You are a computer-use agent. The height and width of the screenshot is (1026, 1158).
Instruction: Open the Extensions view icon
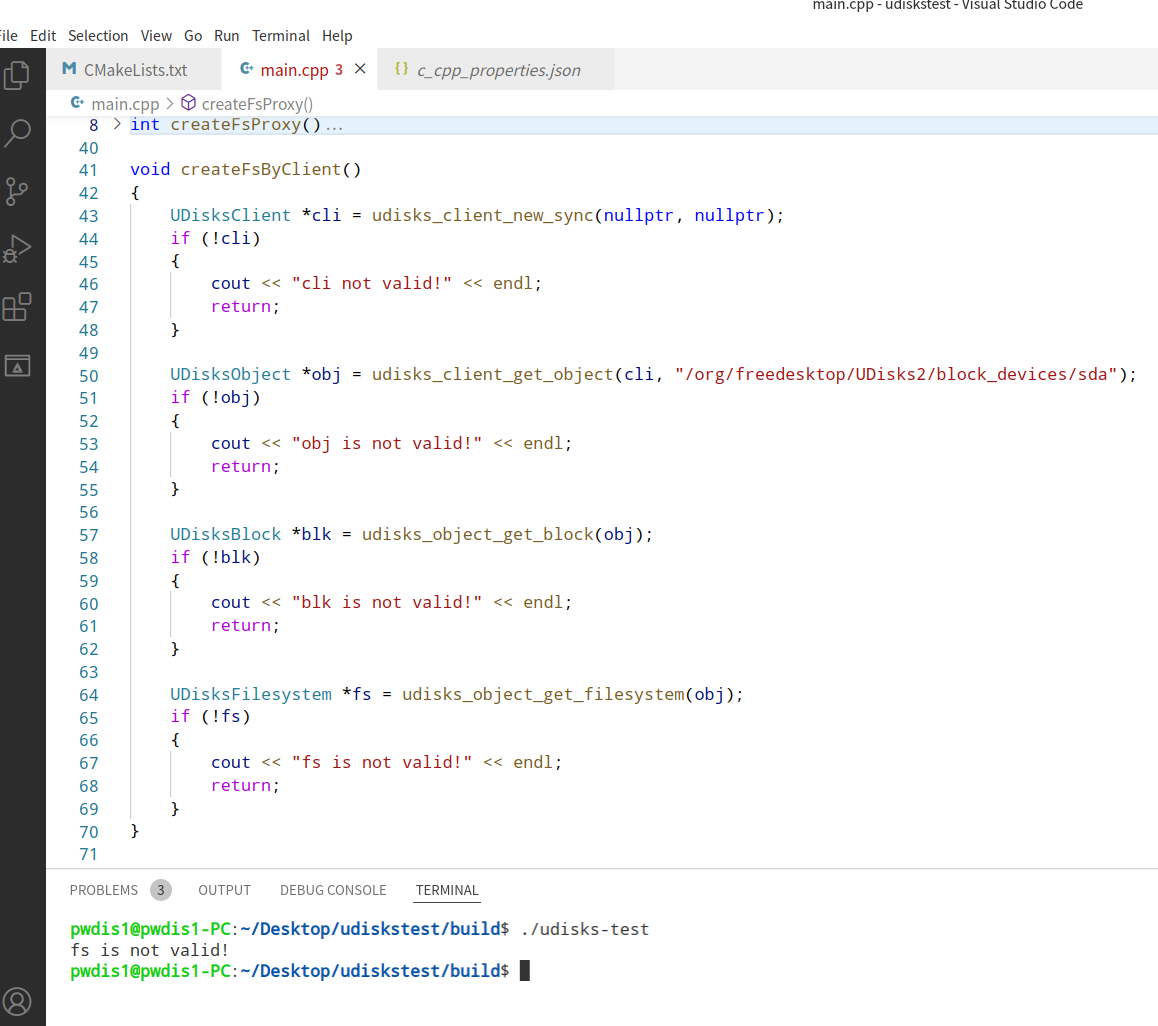click(17, 307)
